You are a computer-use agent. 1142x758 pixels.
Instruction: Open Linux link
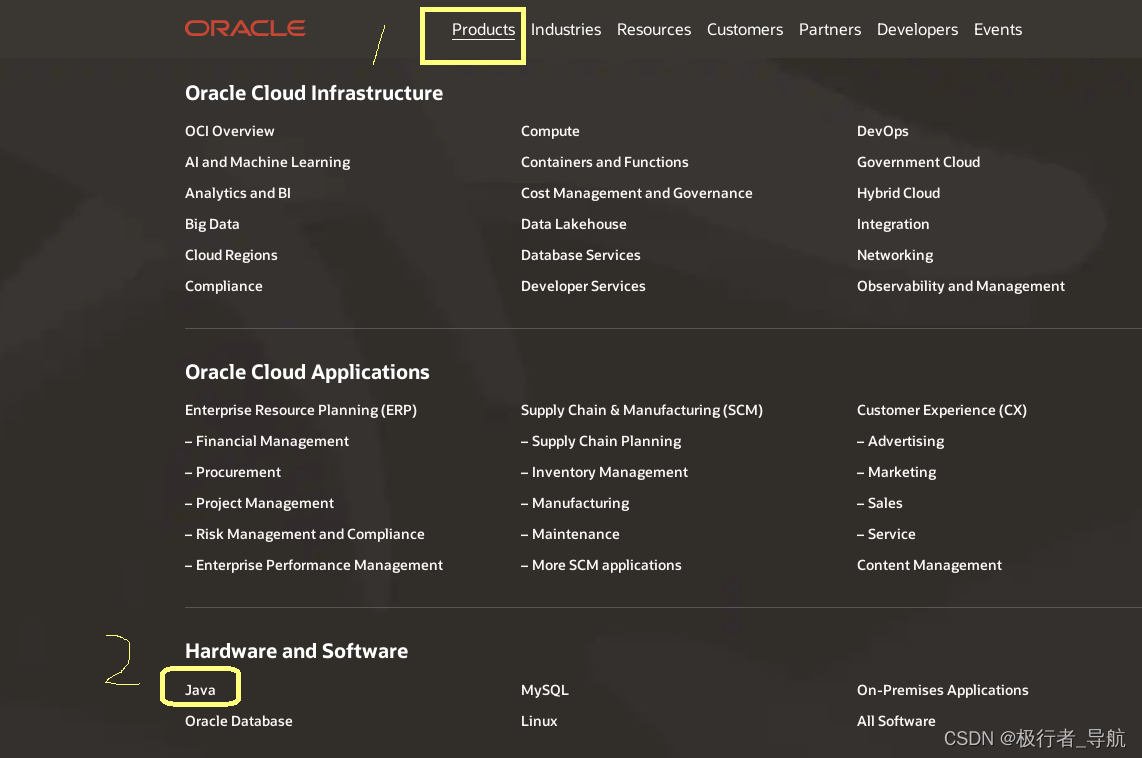(539, 721)
